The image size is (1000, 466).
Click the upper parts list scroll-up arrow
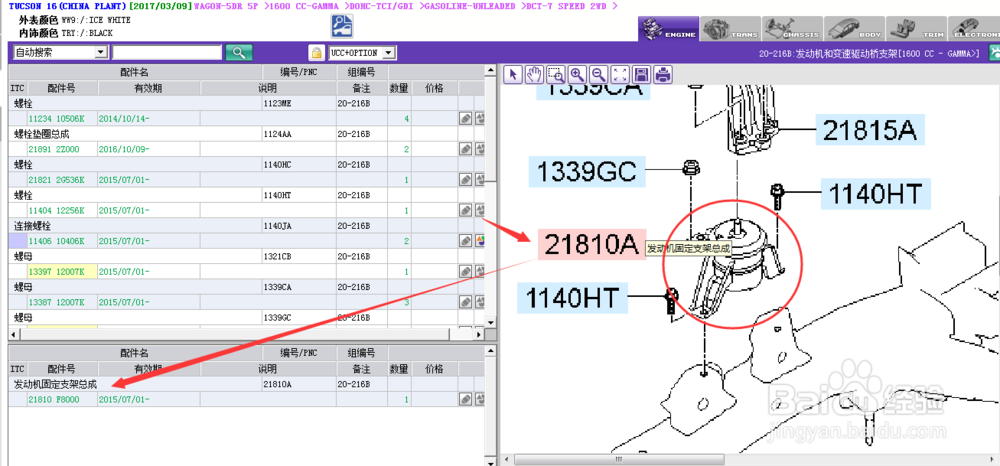point(491,69)
